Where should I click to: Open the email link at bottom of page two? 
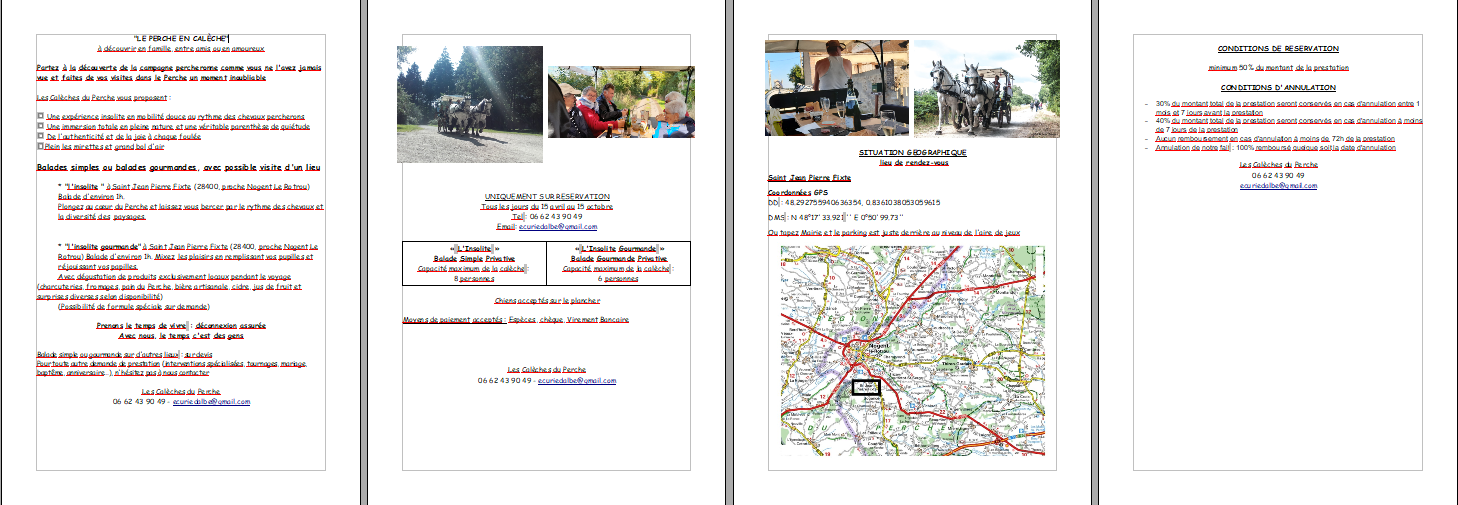tap(577, 381)
